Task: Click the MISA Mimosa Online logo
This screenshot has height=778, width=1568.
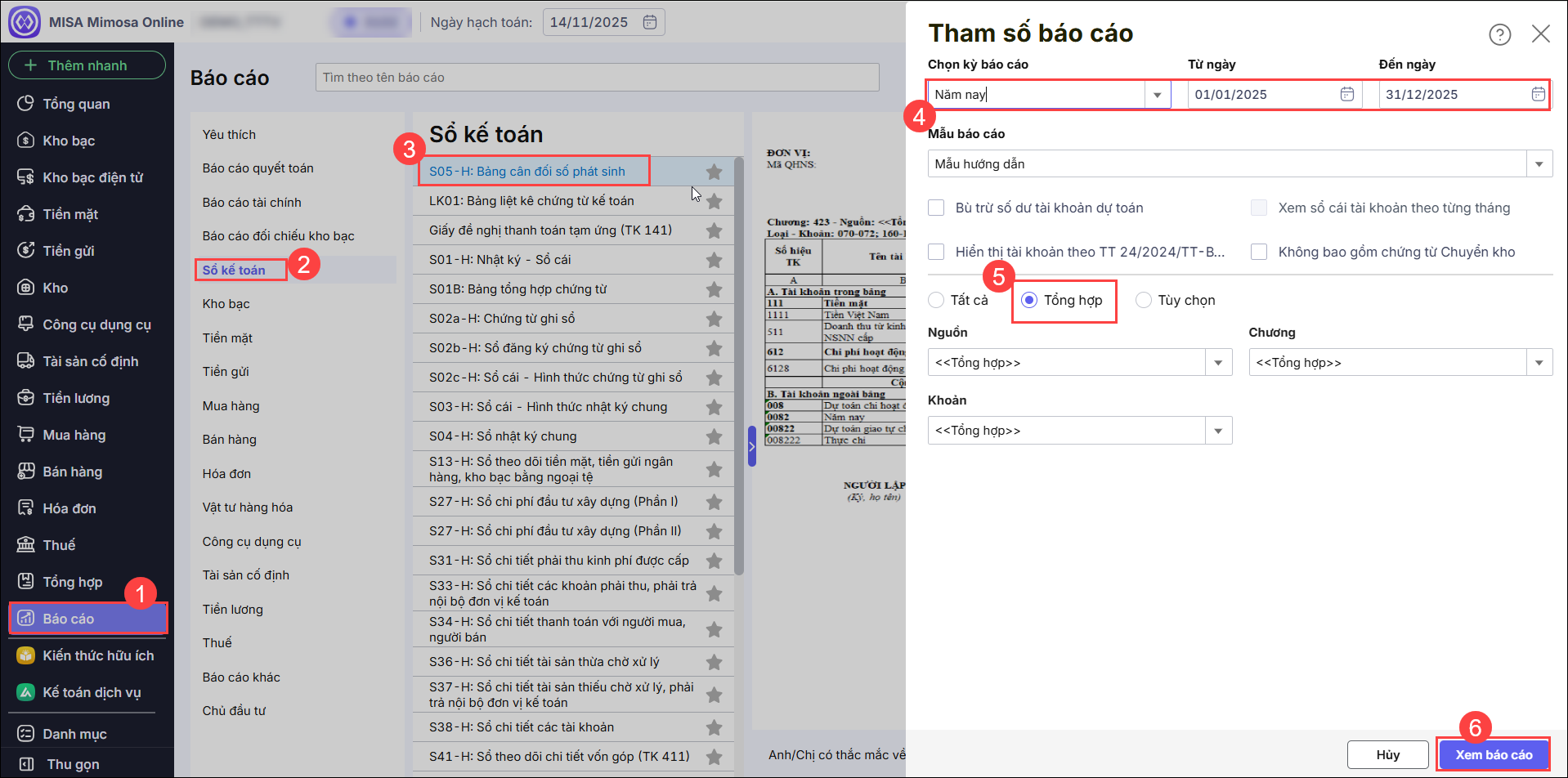Action: point(25,22)
